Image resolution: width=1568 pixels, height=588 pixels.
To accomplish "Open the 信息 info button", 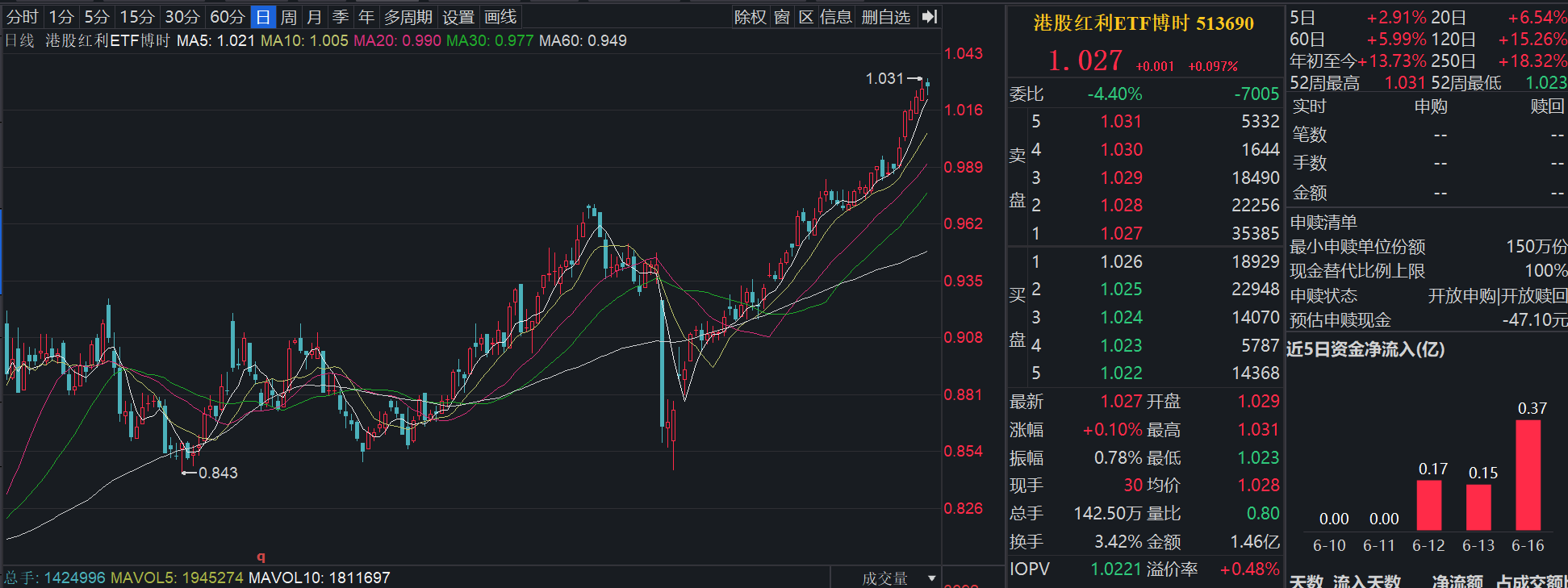I will tap(836, 17).
